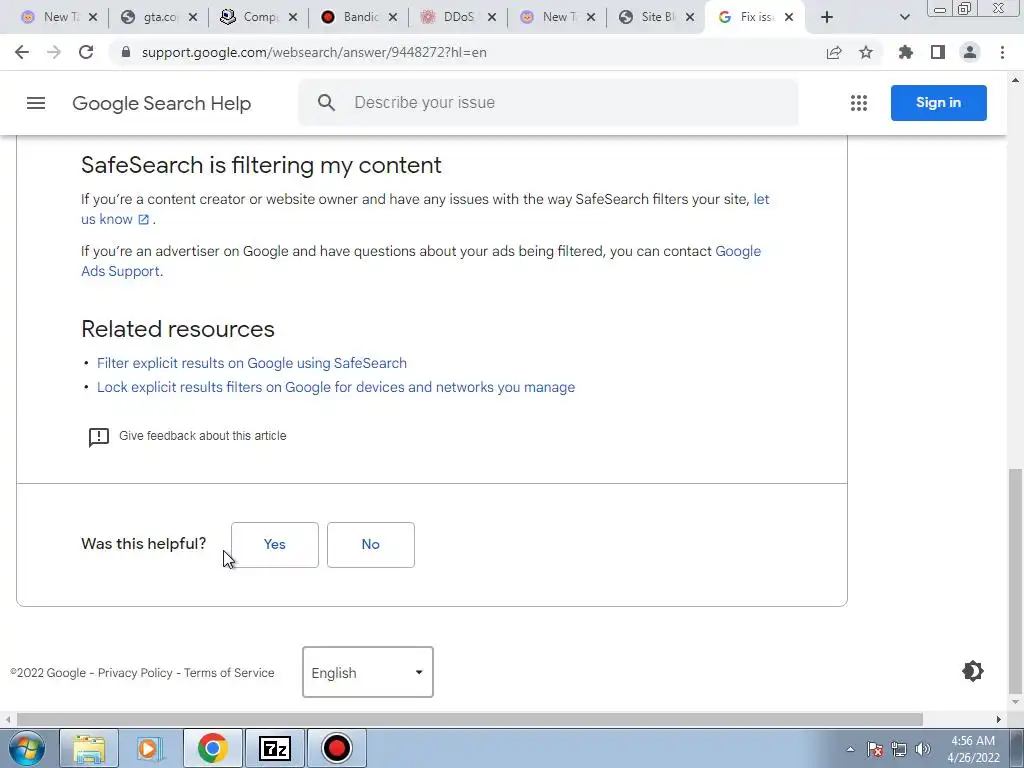Open Chrome three-dot menu

[1002, 52]
